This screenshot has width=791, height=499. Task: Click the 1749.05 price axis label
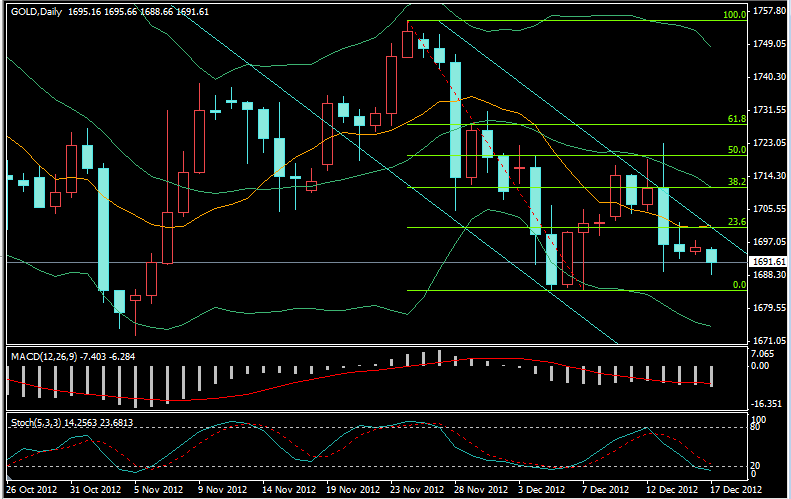pos(769,44)
